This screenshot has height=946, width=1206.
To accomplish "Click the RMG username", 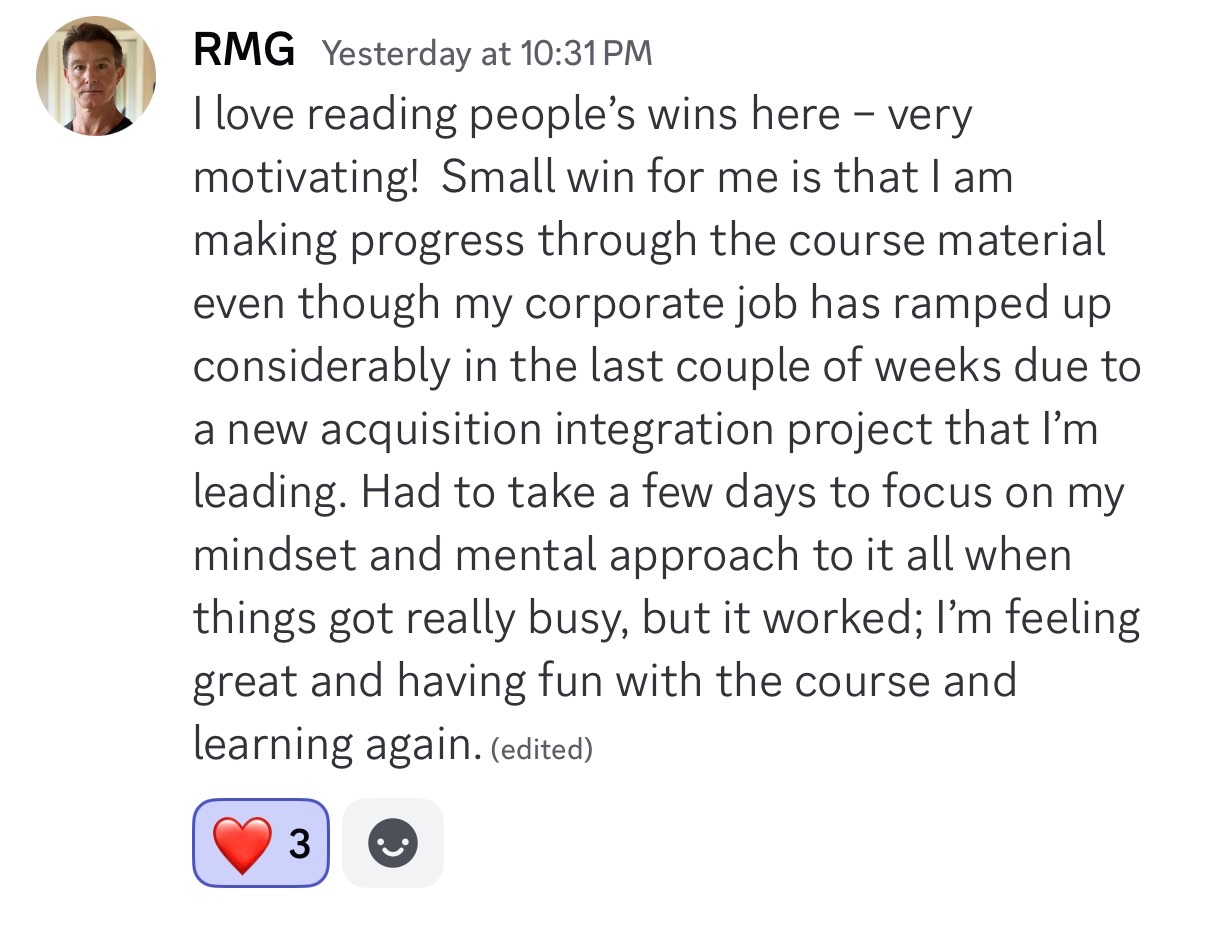I will point(244,50).
